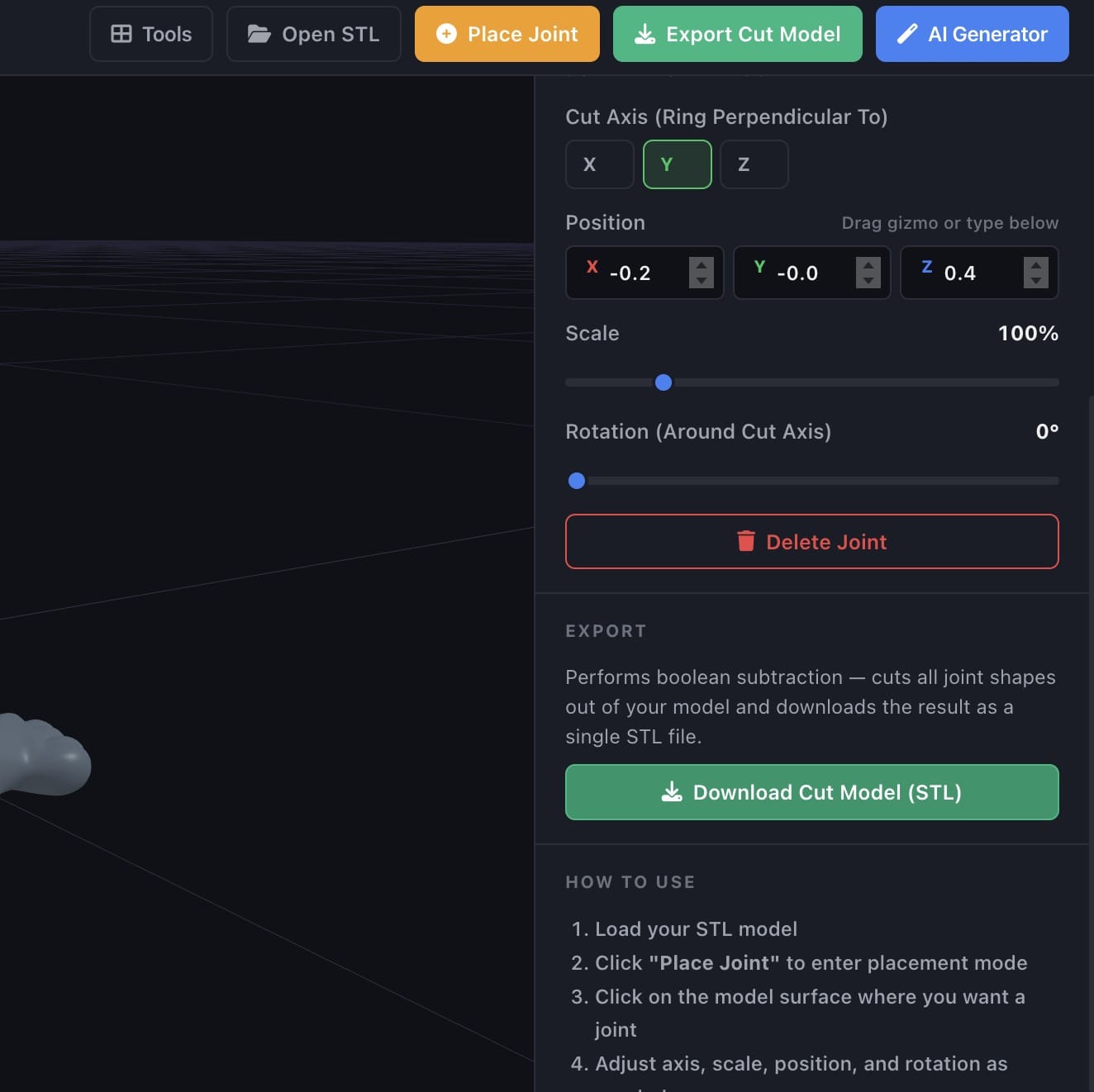This screenshot has height=1092, width=1094.
Task: Click the Tools grid icon
Action: [x=121, y=34]
